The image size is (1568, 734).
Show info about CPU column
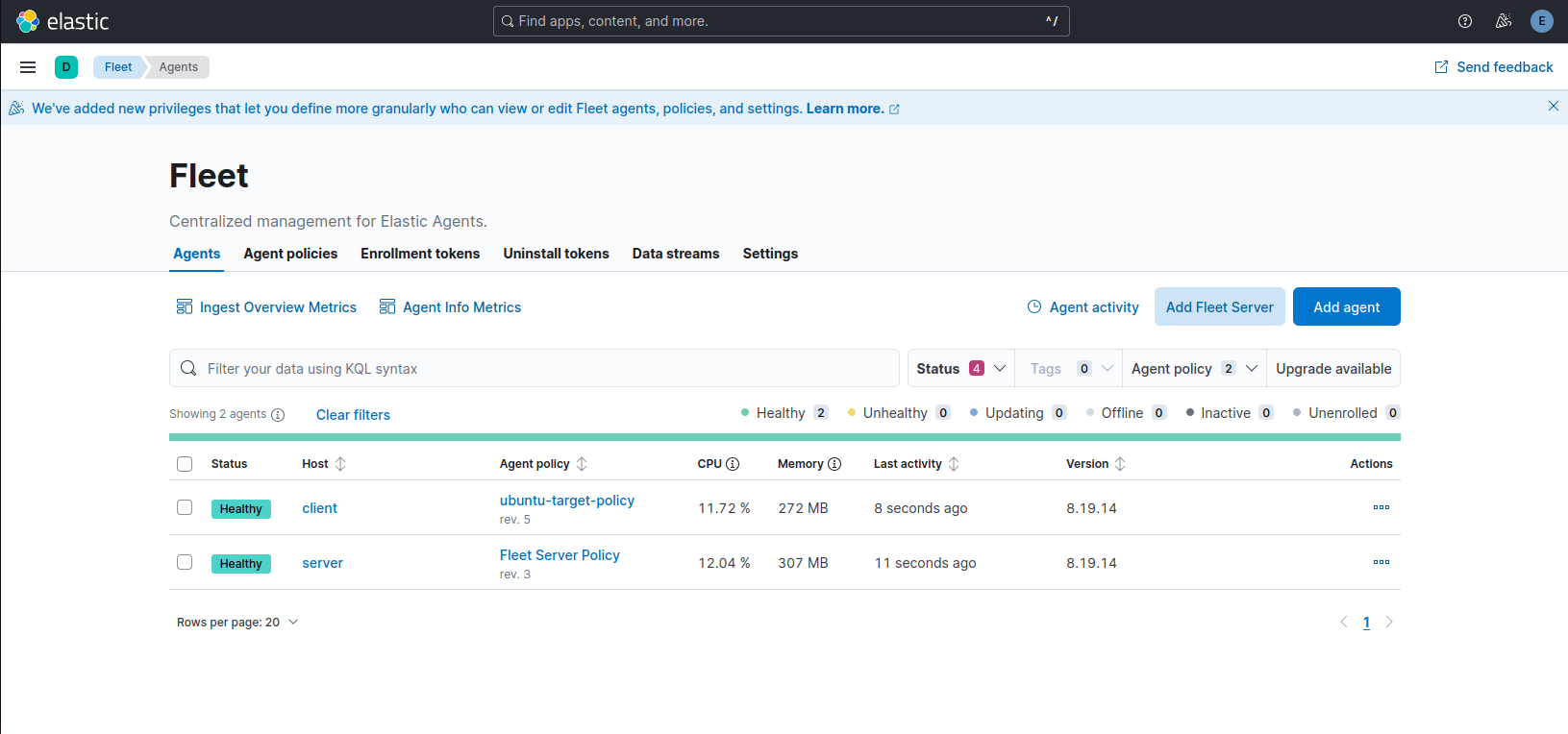(733, 464)
